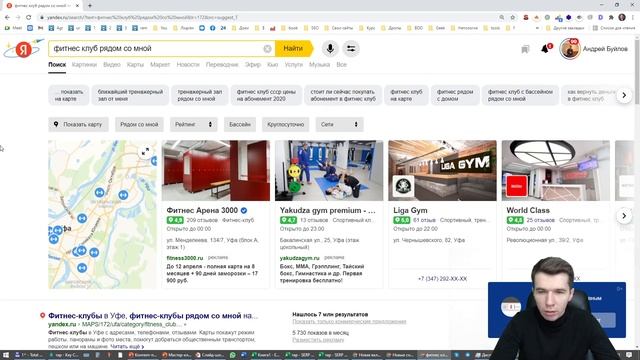
Task: Click Liga Gym phone number +7 (347) 292
Action: (x=442, y=279)
